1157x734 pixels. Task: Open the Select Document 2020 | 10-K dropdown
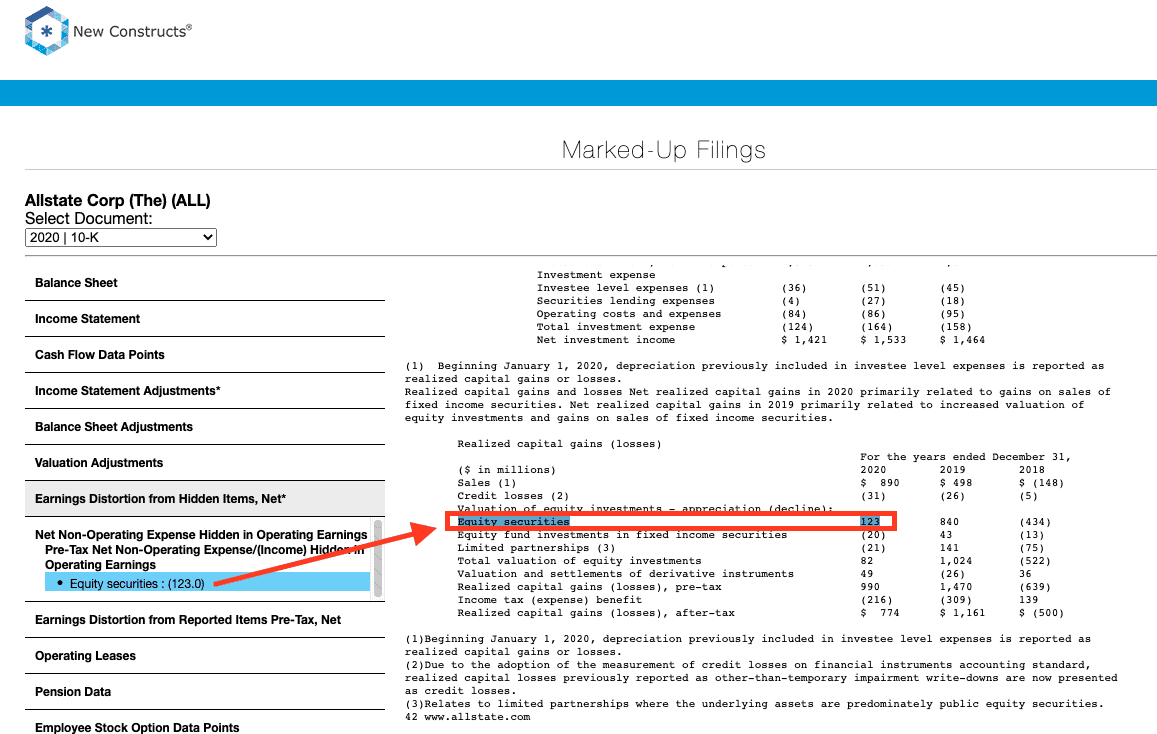121,238
